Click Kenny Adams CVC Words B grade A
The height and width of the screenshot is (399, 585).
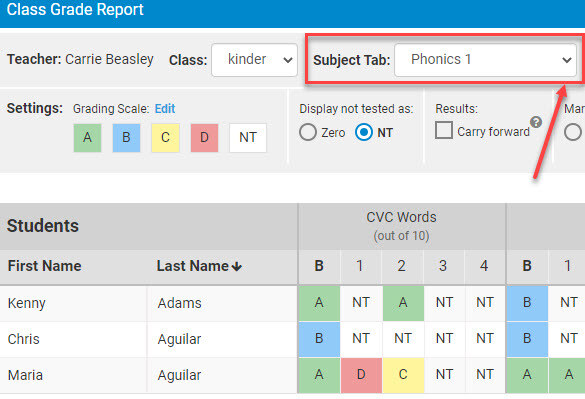click(319, 303)
